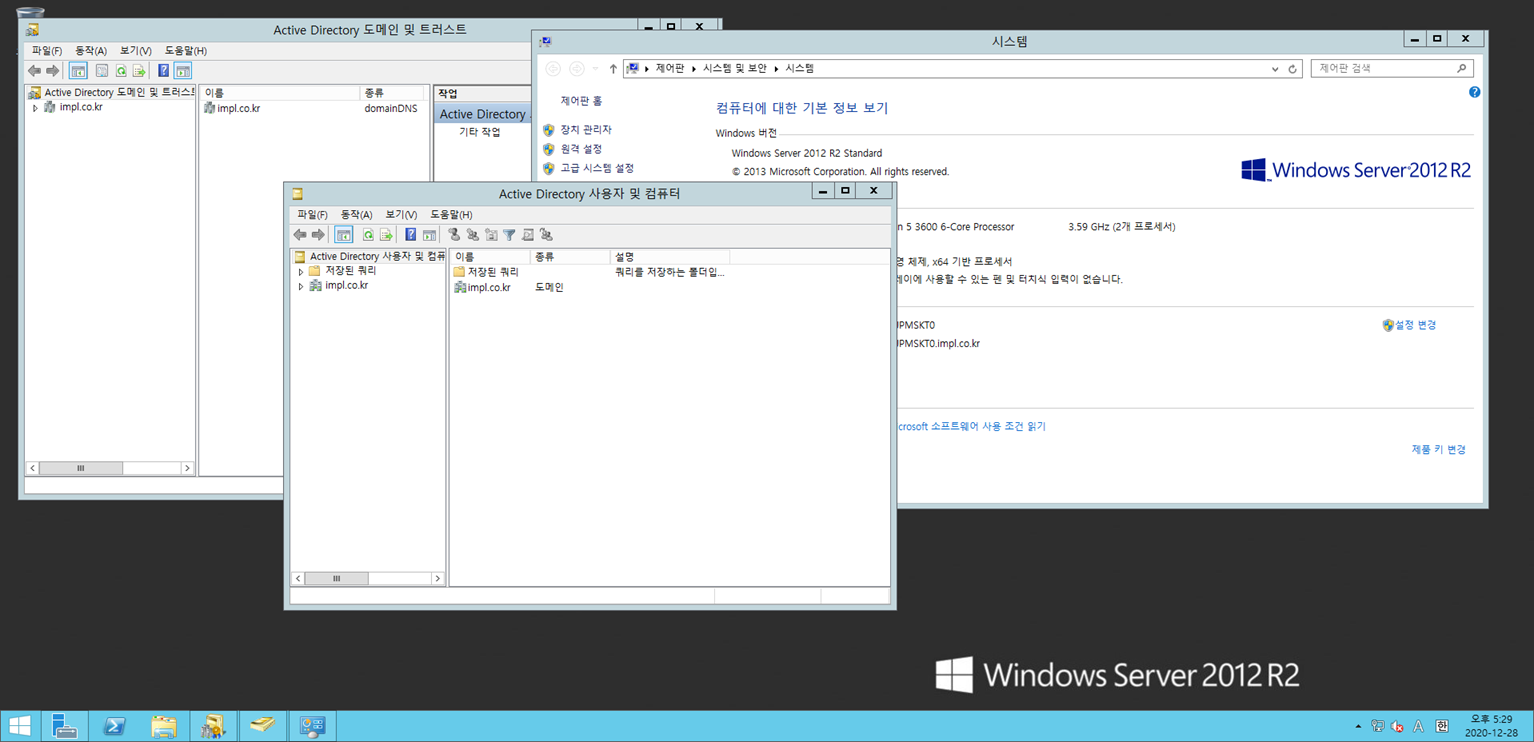
Task: Click 기타 작업 in the actions pane
Action: 479,132
